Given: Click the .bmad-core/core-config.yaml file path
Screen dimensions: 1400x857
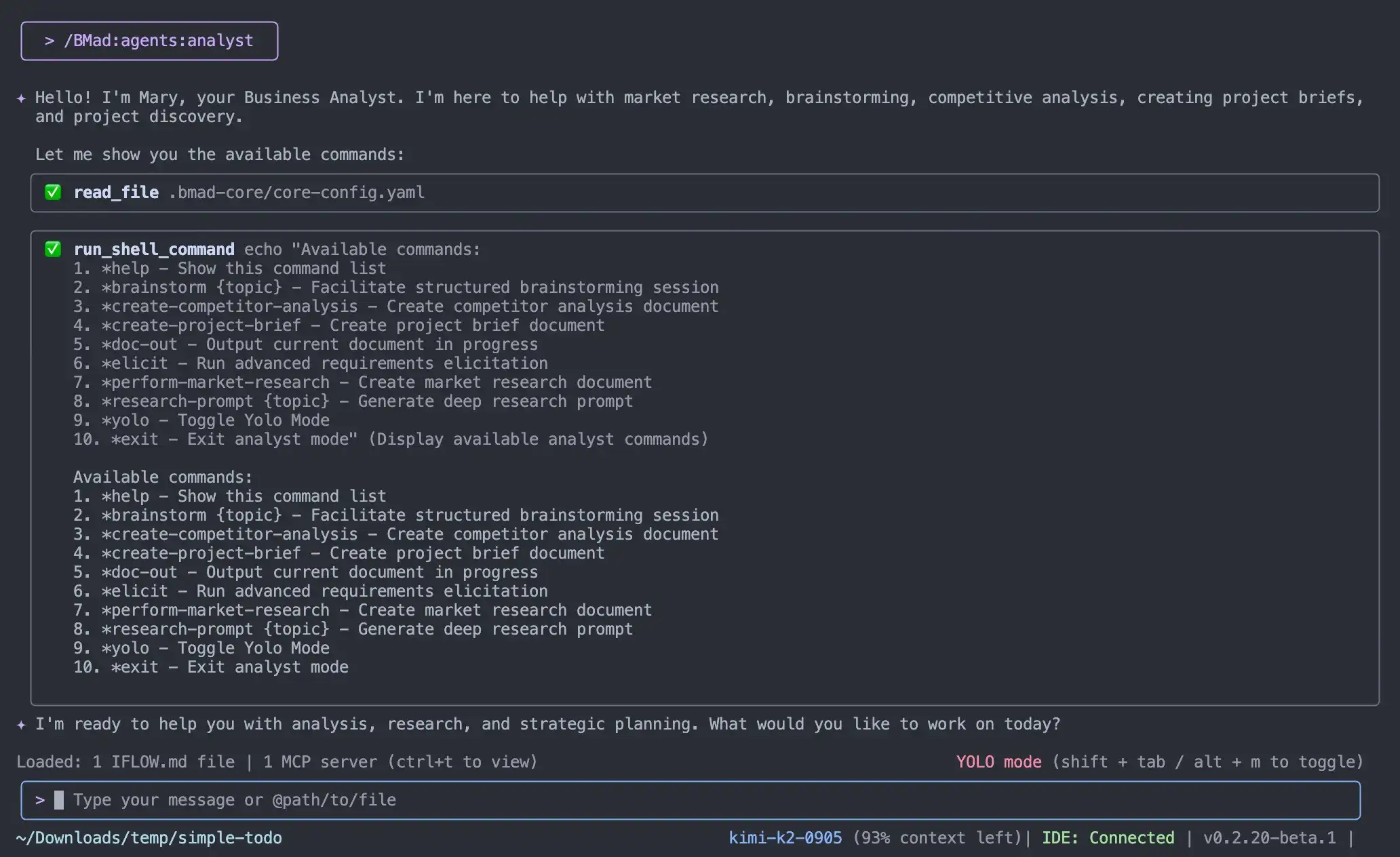Looking at the screenshot, I should (297, 193).
